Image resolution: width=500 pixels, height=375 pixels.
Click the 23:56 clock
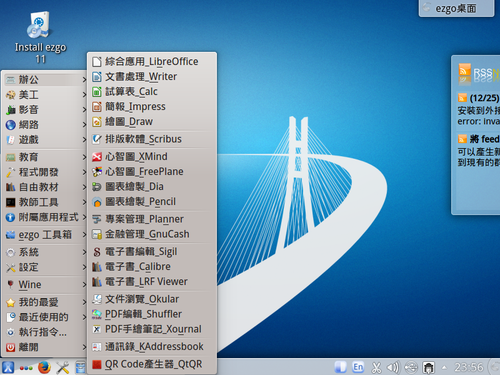click(x=469, y=367)
